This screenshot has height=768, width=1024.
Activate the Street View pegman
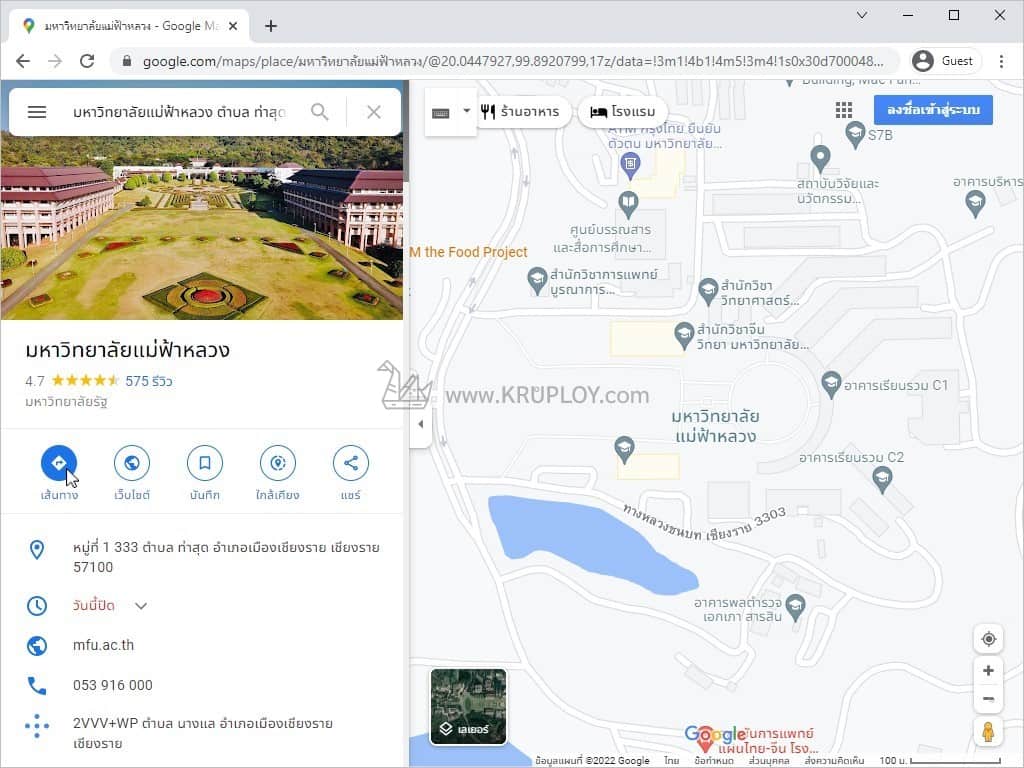(988, 731)
